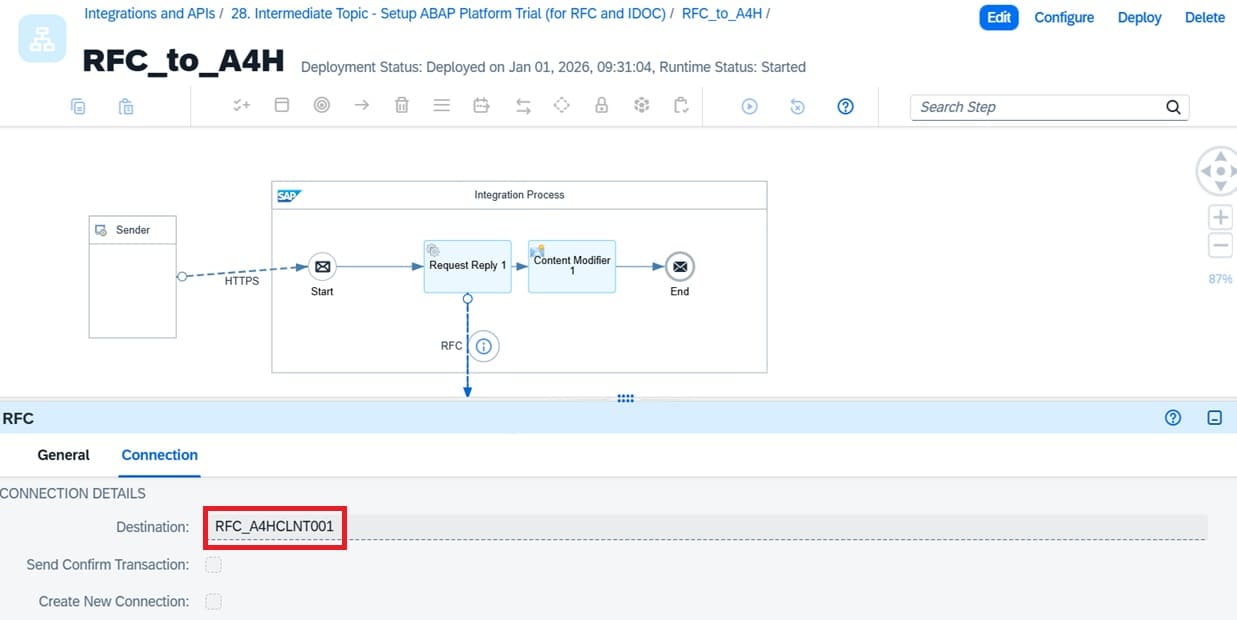The height and width of the screenshot is (620, 1237).
Task: Open Integrations and APIs breadcrumb link
Action: click(149, 14)
